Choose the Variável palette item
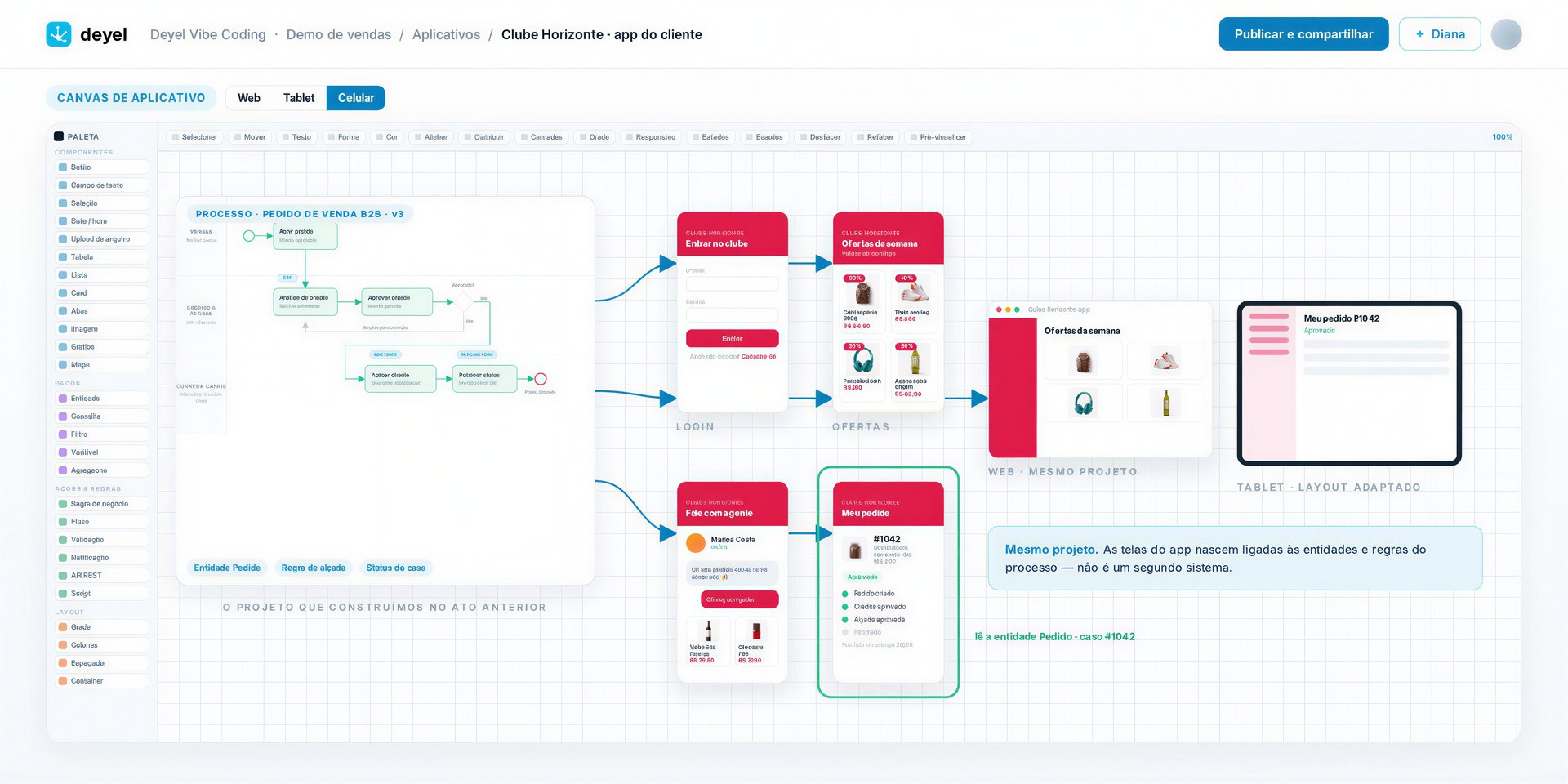This screenshot has height=784, width=1568. pyautogui.click(x=102, y=452)
